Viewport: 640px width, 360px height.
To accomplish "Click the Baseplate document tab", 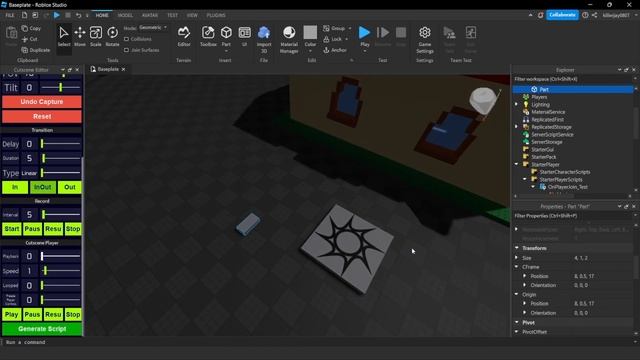I will tap(108, 69).
